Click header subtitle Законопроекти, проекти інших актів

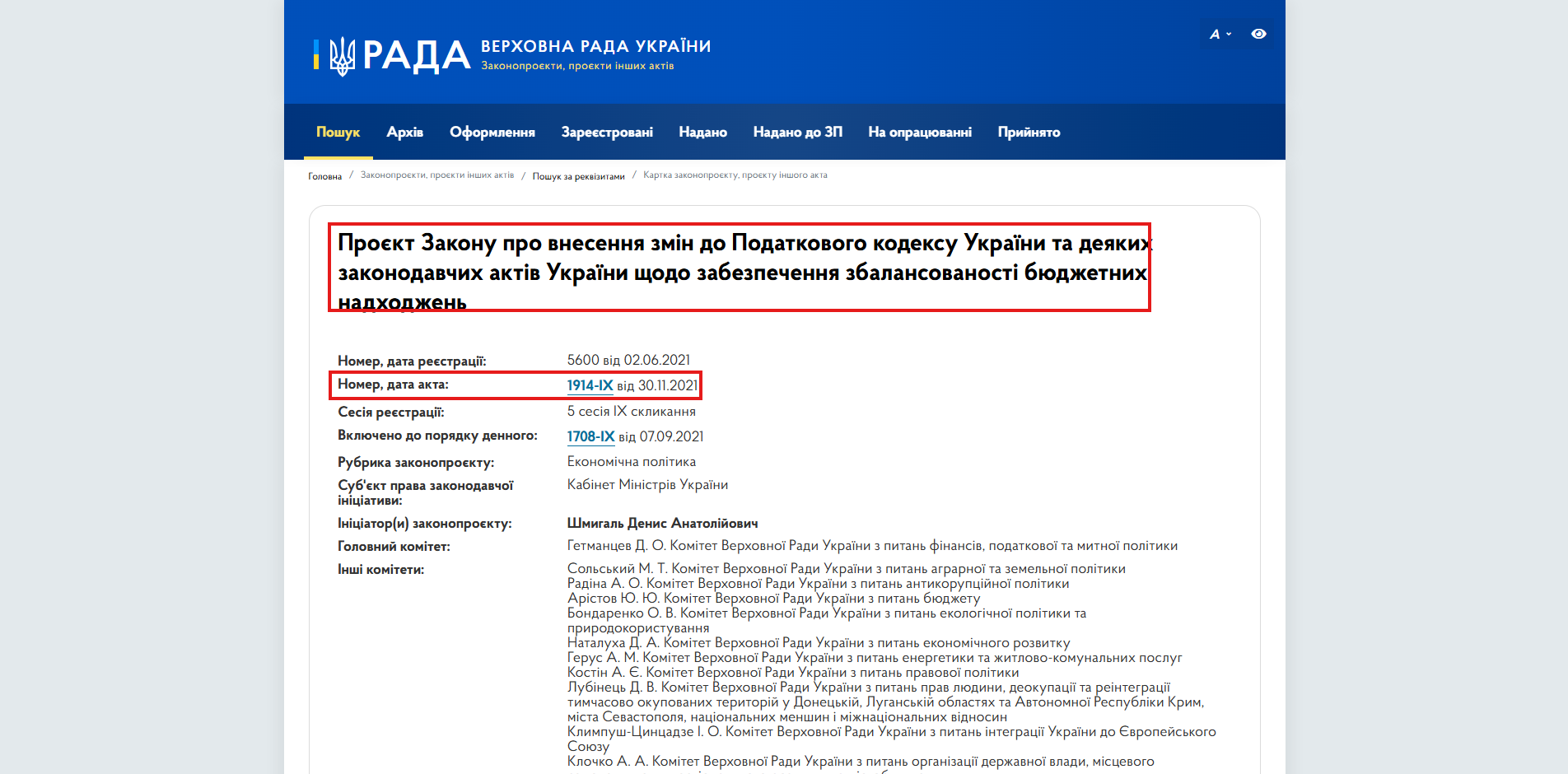click(x=577, y=66)
